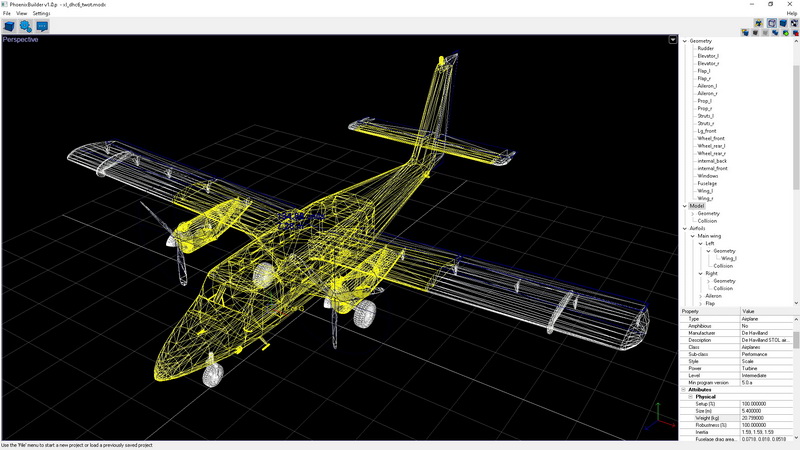The width and height of the screenshot is (800, 450).
Task: Select the wireframe display mode icon
Action: tap(772, 23)
